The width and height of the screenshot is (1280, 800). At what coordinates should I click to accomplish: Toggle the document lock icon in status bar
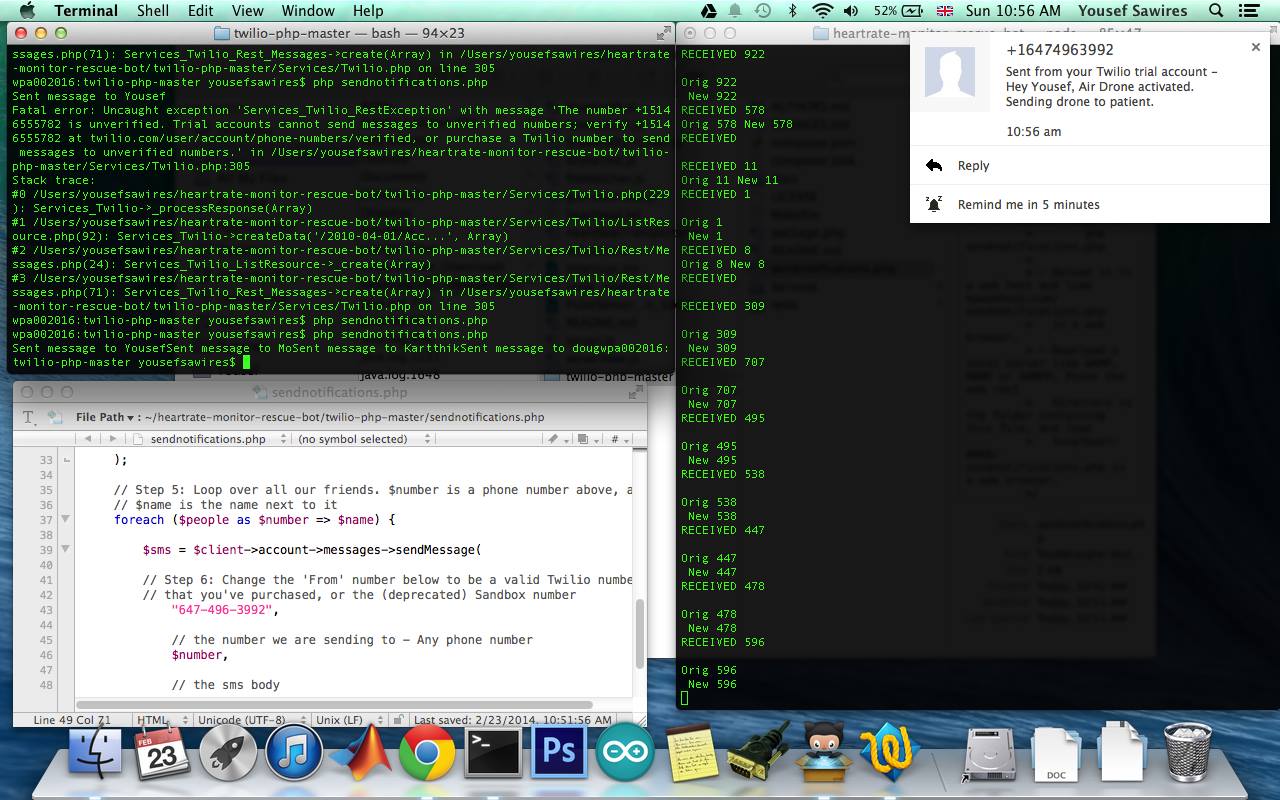pos(398,720)
